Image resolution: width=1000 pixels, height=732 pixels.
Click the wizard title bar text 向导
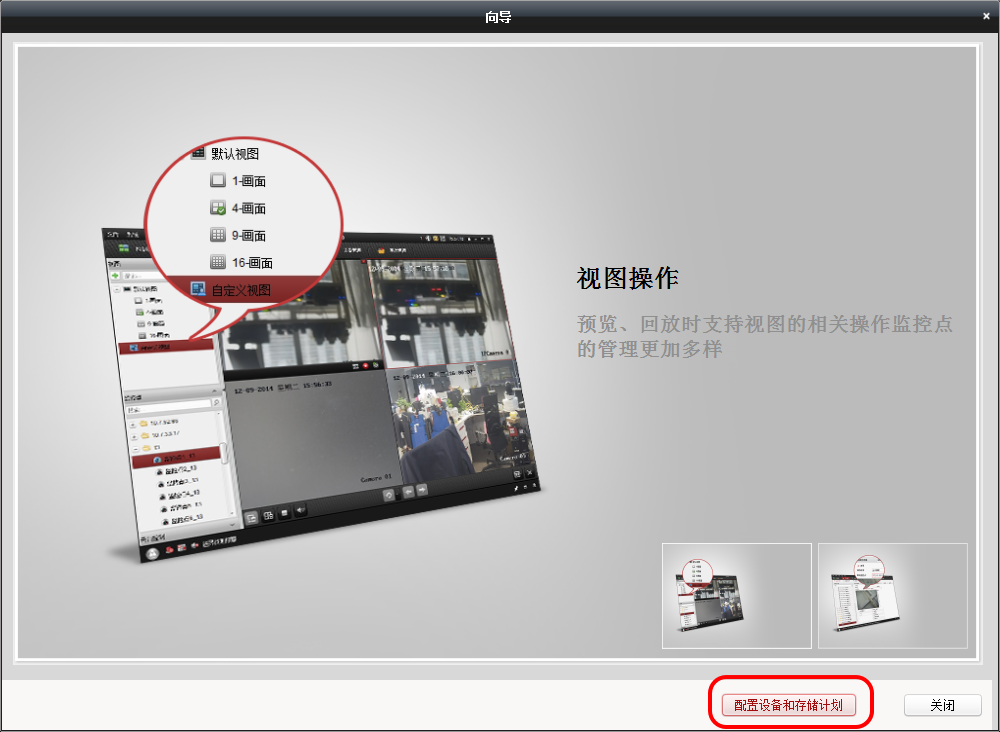497,17
